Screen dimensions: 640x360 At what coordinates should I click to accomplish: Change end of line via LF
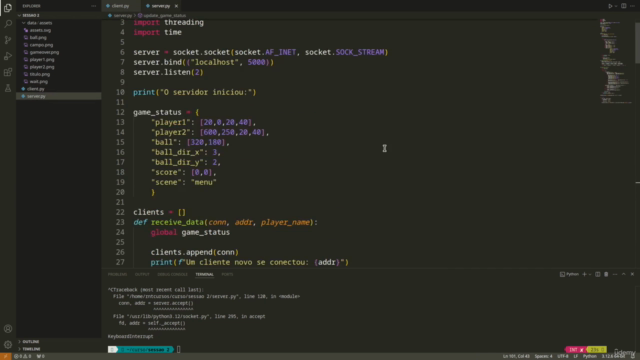[x=576, y=356]
